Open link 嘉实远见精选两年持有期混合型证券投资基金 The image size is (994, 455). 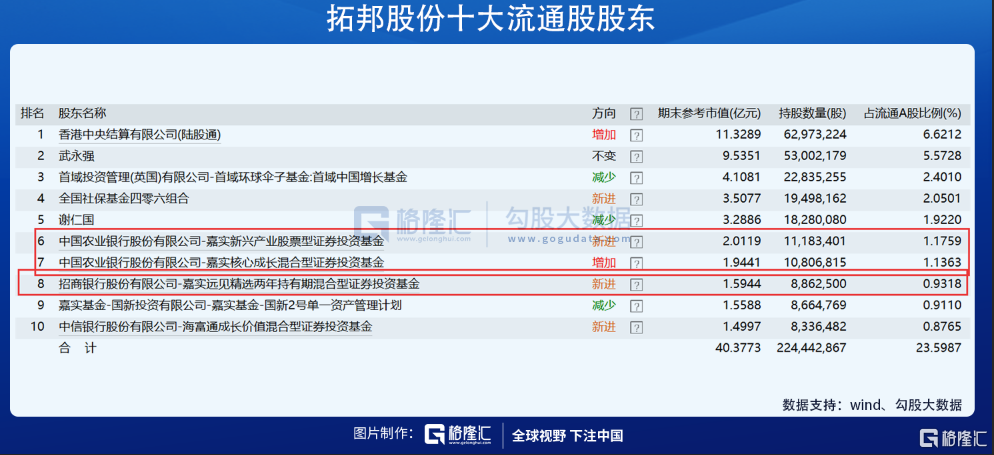point(239,285)
